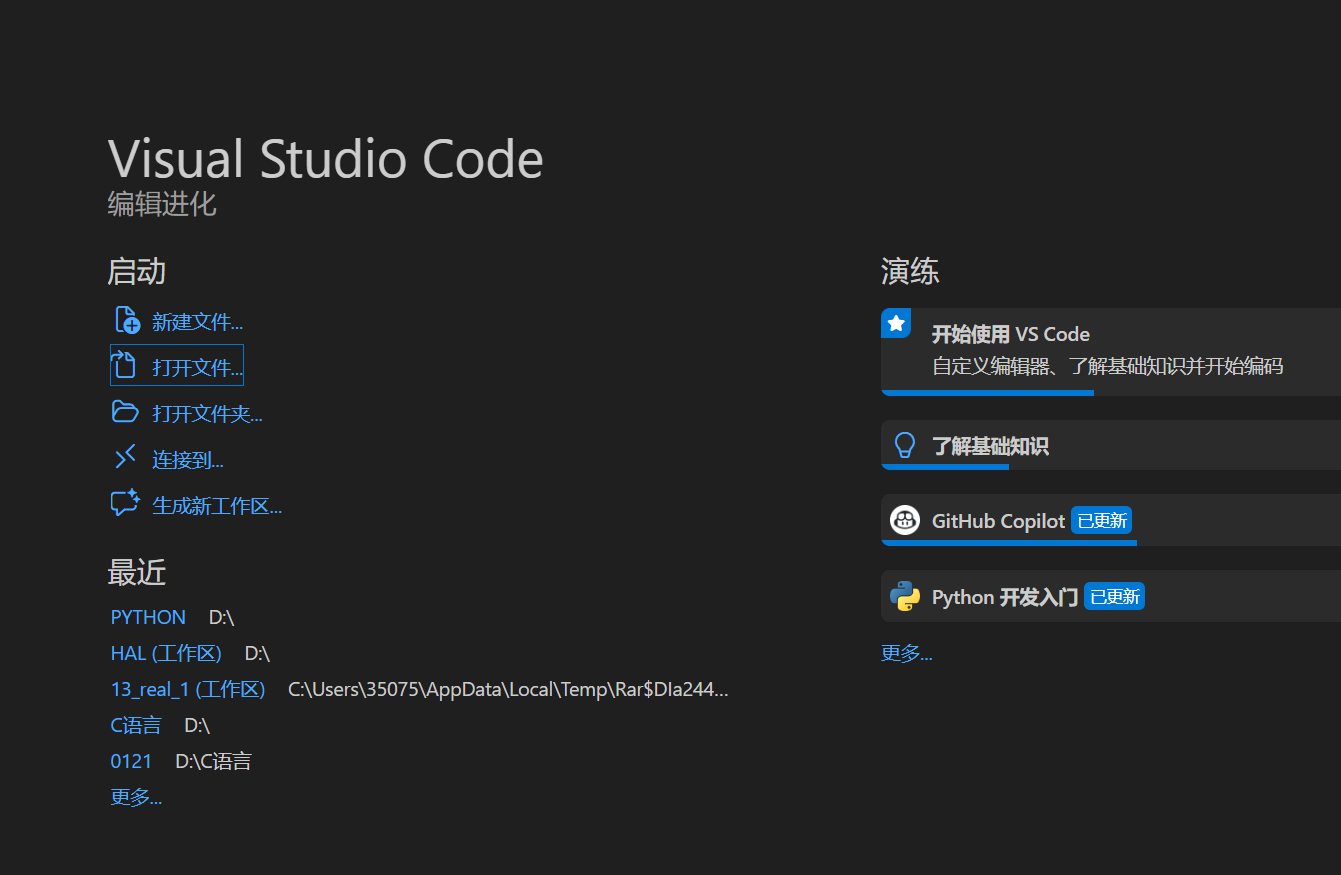Click path text C:\Users\35075\AppData\Local\Temp

click(508, 689)
